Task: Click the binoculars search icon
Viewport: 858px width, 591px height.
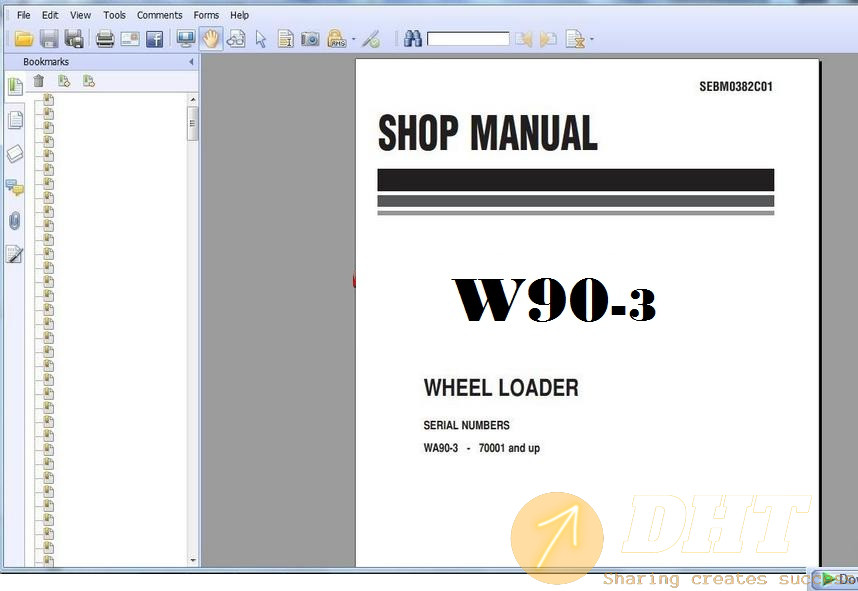Action: click(413, 39)
